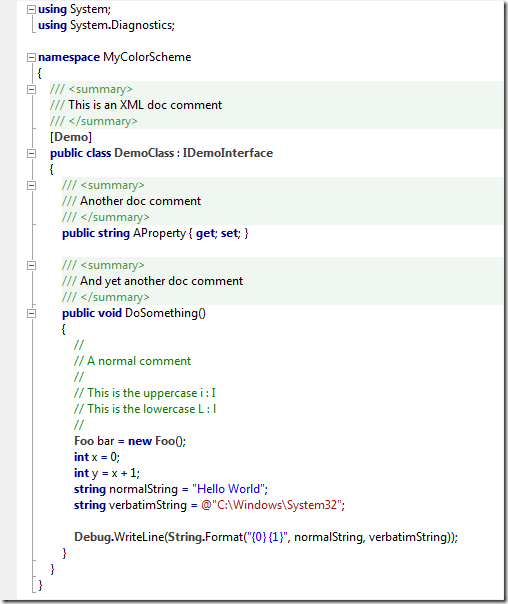
Task: Click the '[Demo]' attribute
Action: [x=71, y=137]
